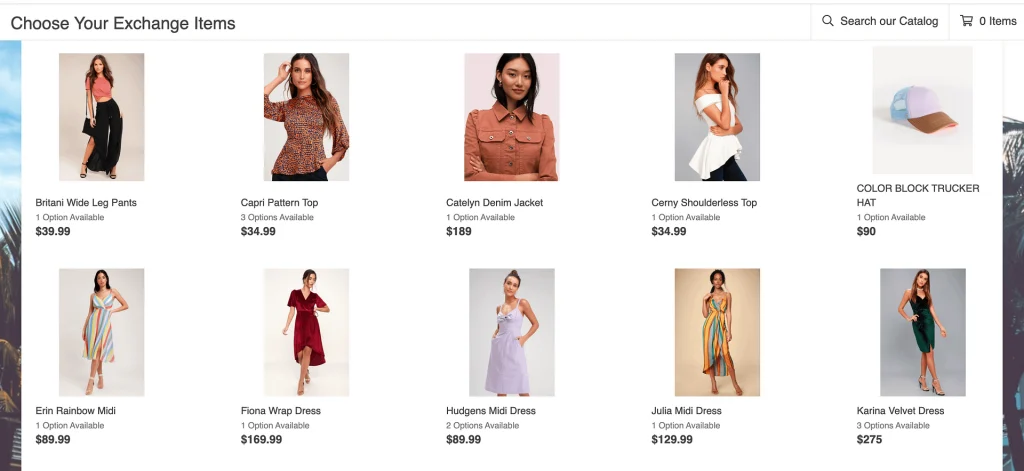
Task: Open the Karina Velvet Dress name link
Action: click(x=900, y=411)
